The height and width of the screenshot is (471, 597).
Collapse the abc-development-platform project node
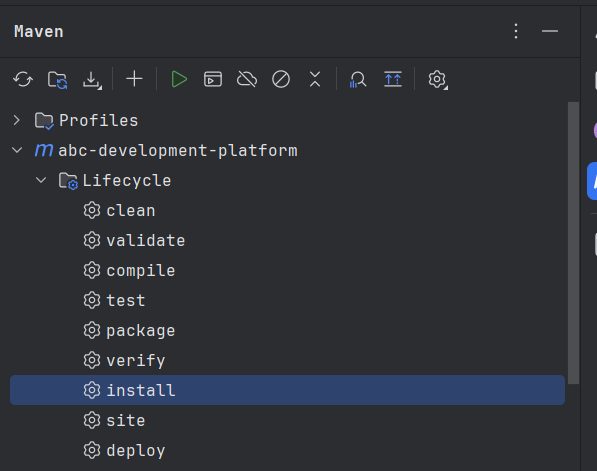click(x=17, y=150)
